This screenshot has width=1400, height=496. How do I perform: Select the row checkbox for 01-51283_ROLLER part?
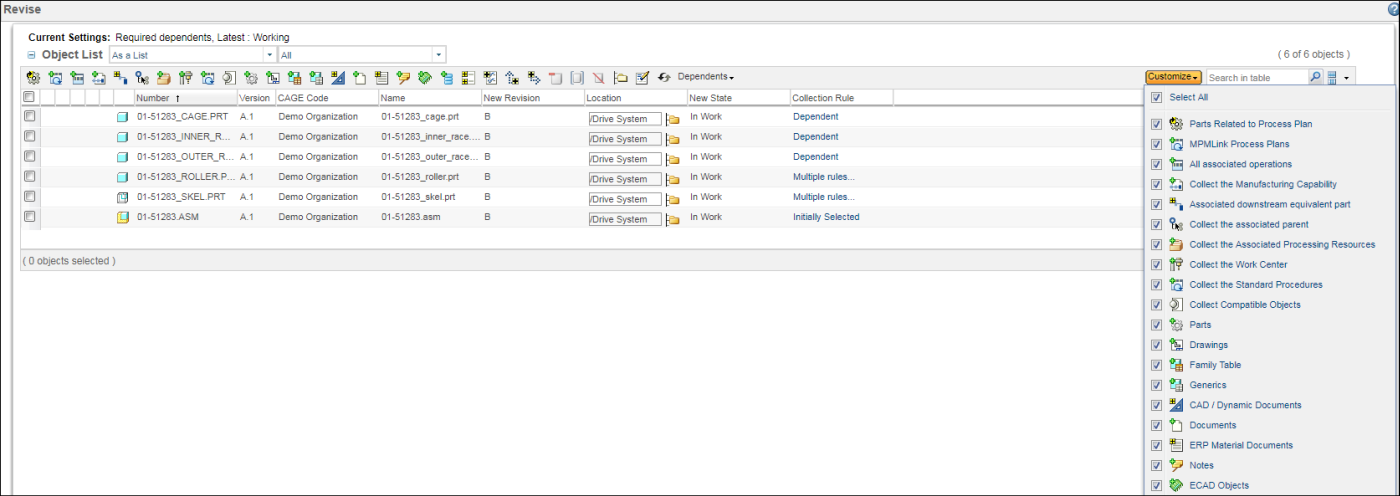click(x=30, y=176)
